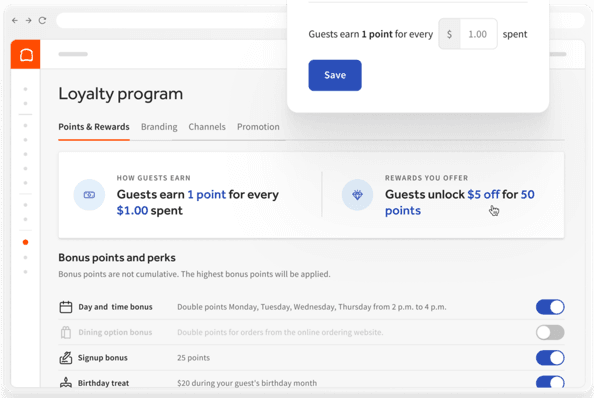The width and height of the screenshot is (594, 398).
Task: Click 'Double points Monday, Tuesday' description
Action: (311, 307)
